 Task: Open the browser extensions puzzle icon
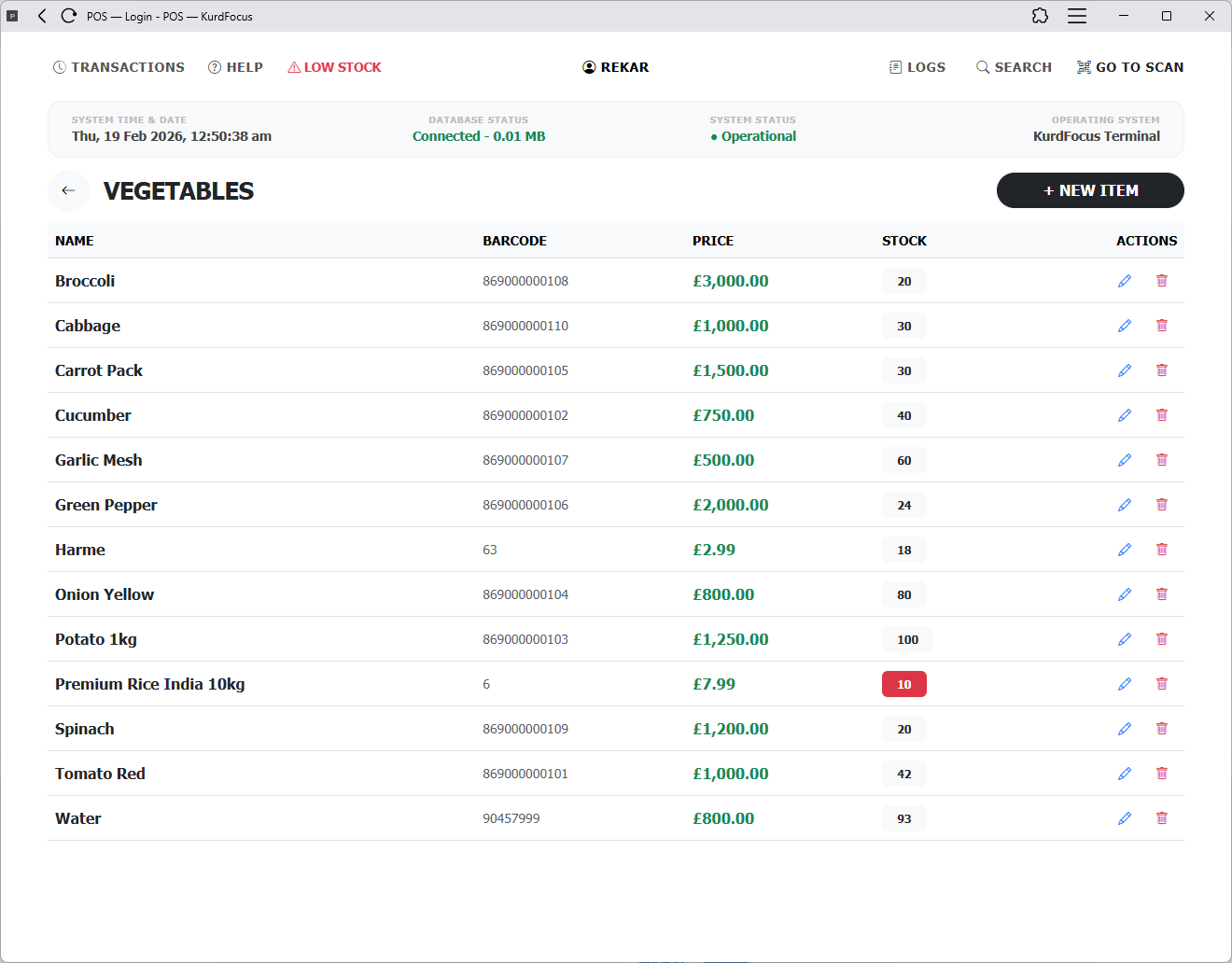[1040, 16]
